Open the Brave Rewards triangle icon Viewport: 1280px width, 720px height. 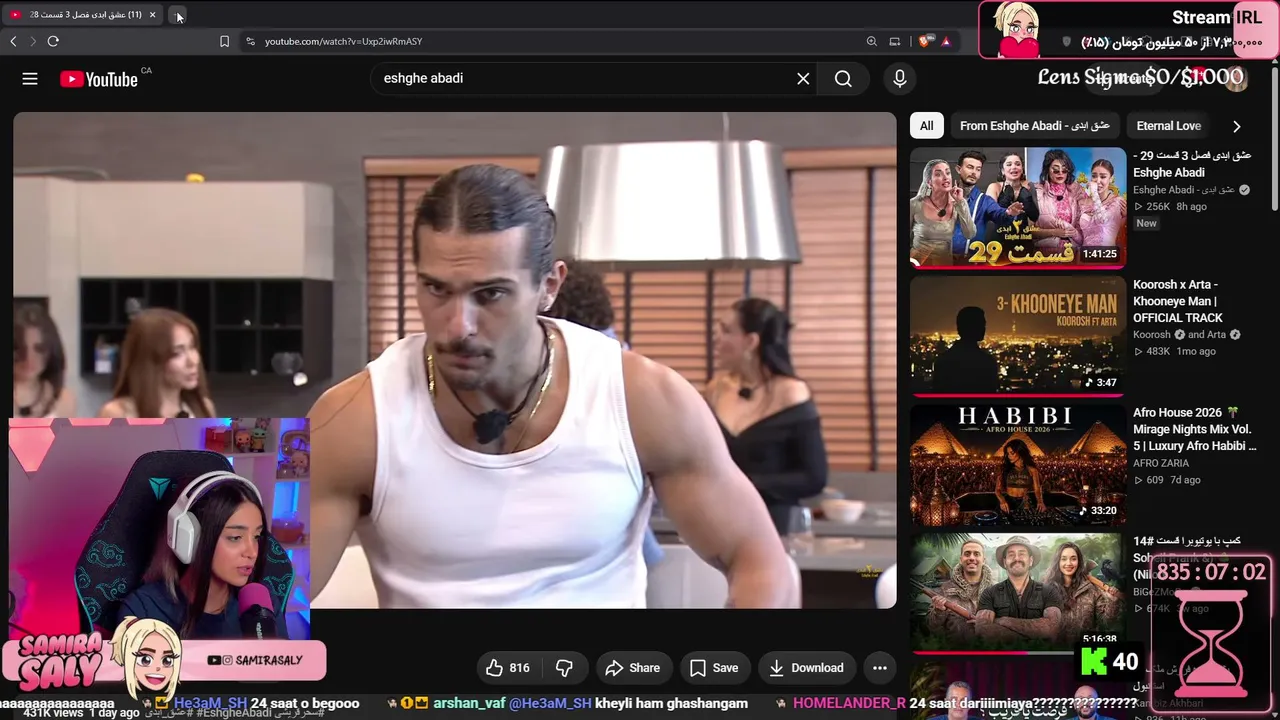[x=945, y=41]
